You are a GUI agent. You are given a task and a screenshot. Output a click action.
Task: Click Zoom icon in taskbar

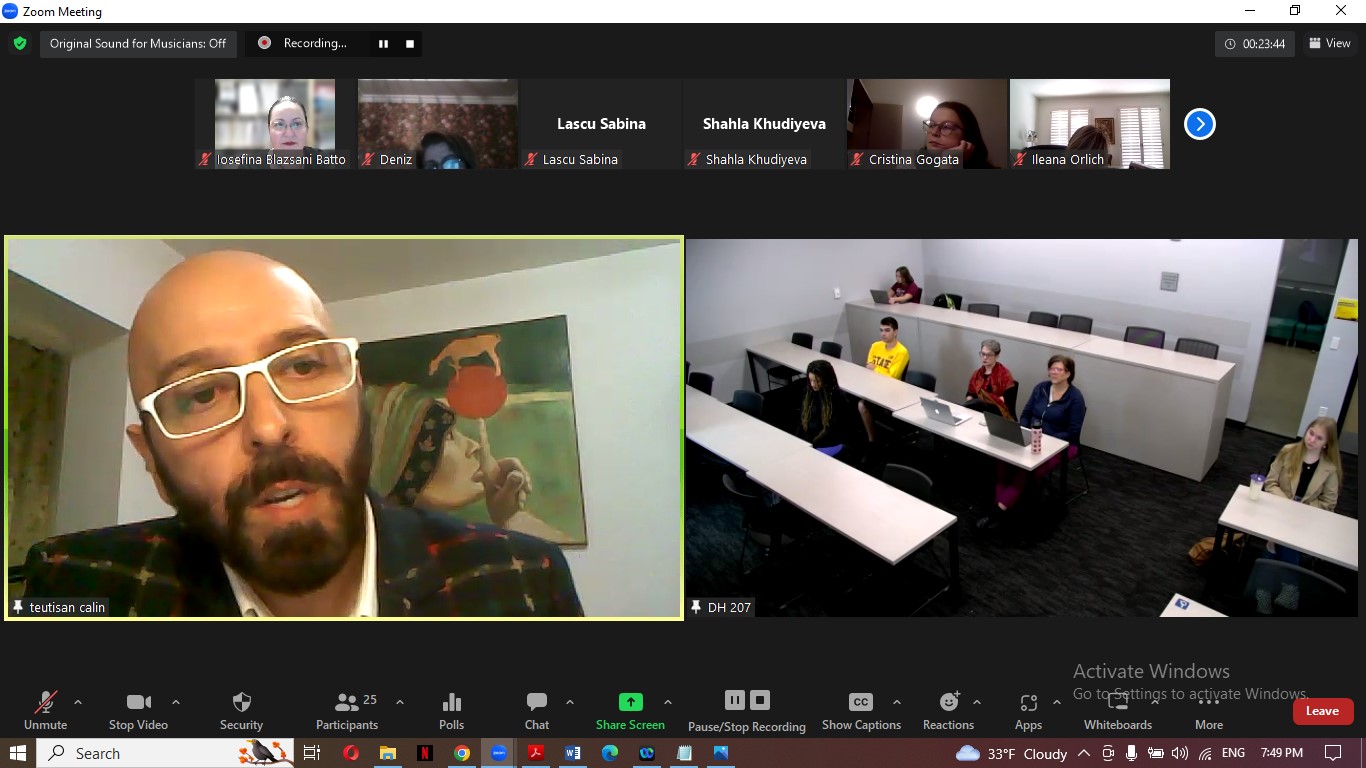[x=499, y=753]
